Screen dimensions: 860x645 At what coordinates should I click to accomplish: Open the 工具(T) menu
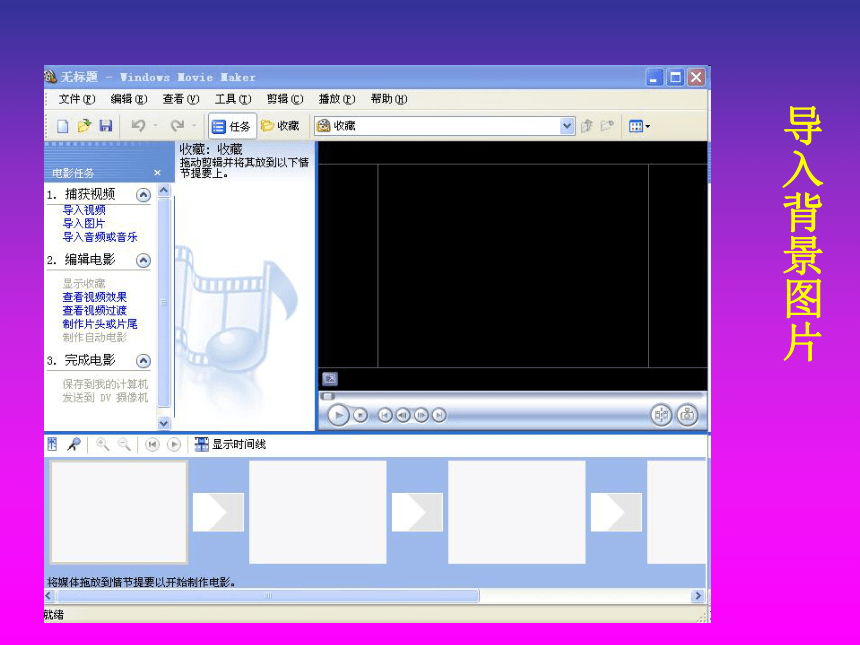tap(233, 99)
